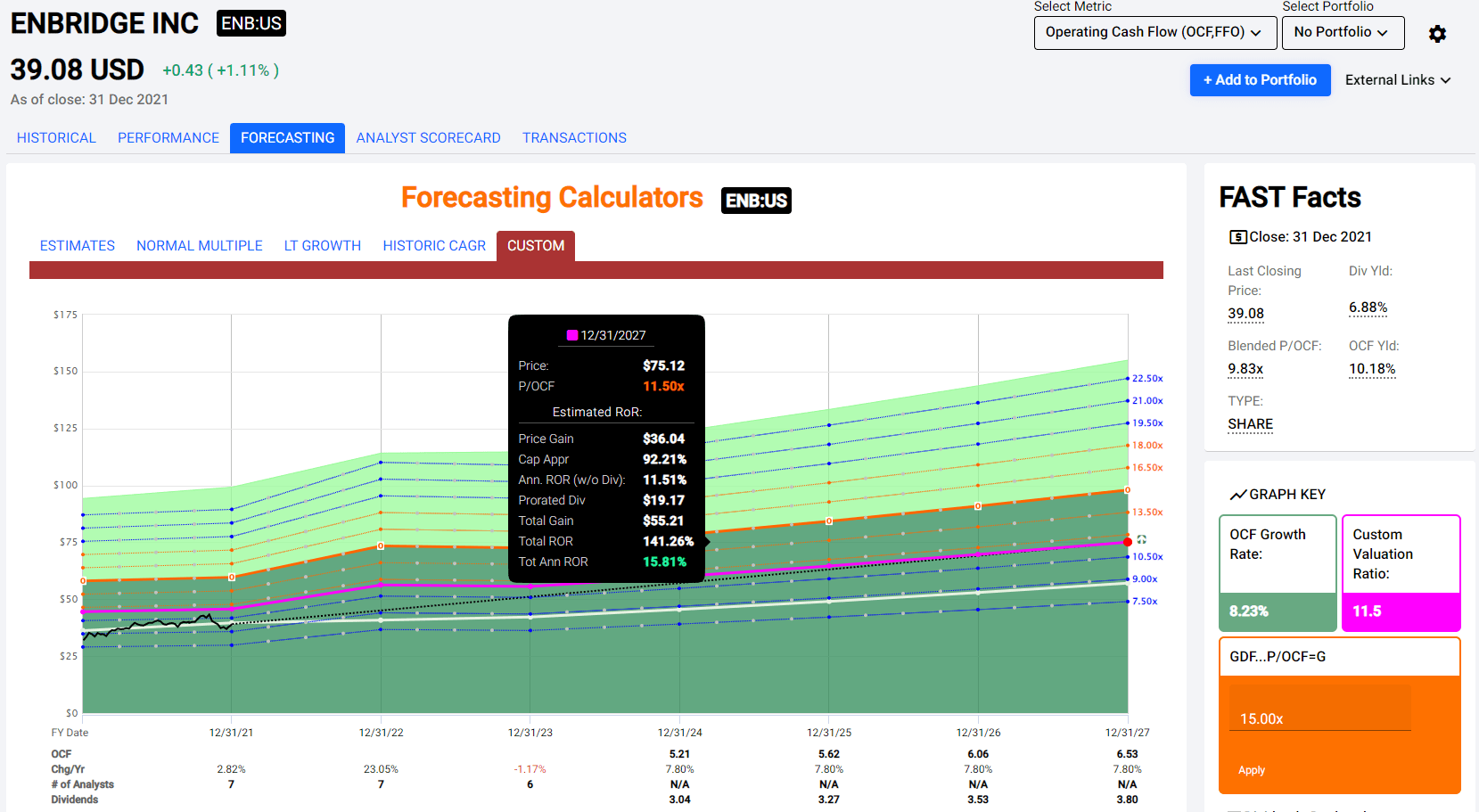Click the 5.21 OCF value for 12/31/24
Image resolution: width=1479 pixels, height=812 pixels.
click(679, 754)
